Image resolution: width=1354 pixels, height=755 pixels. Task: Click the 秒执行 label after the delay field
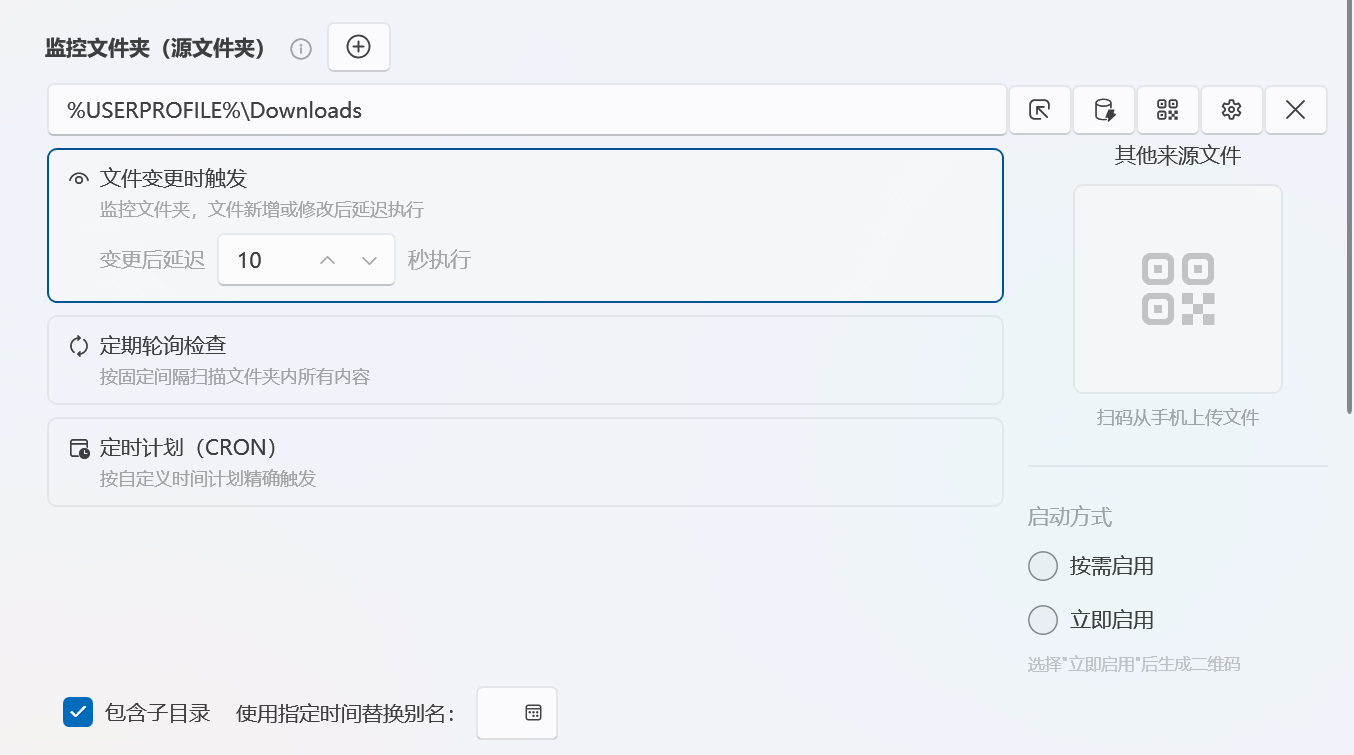(439, 260)
